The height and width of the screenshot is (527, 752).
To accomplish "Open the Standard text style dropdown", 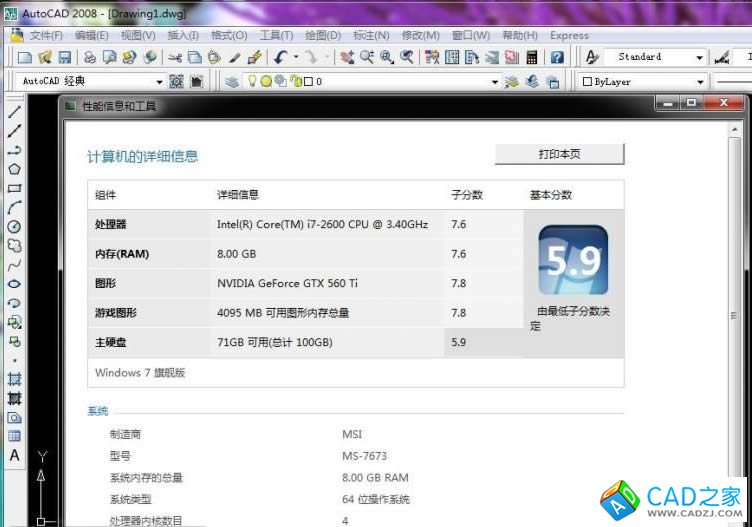I will 699,58.
